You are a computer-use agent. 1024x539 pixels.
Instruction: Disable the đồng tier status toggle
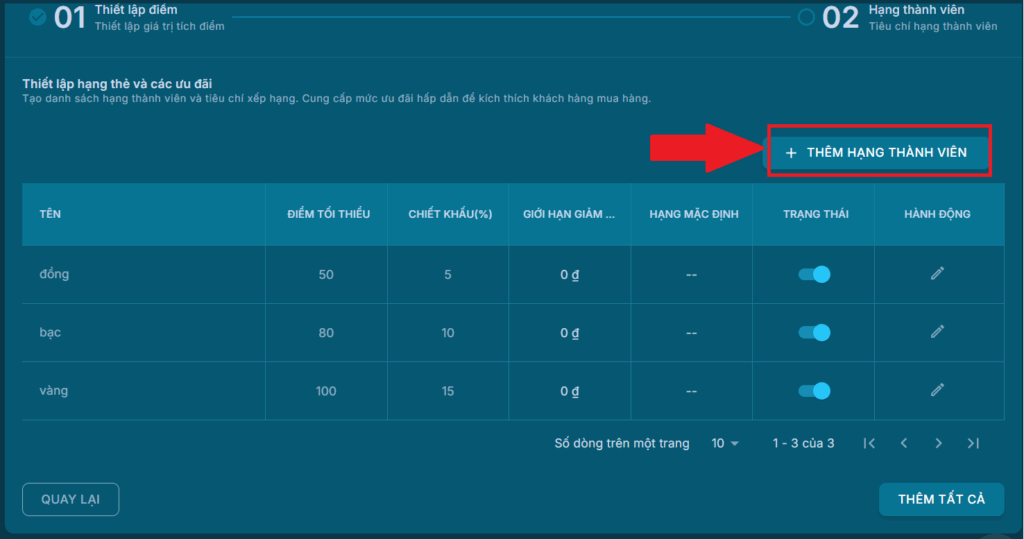(x=814, y=274)
